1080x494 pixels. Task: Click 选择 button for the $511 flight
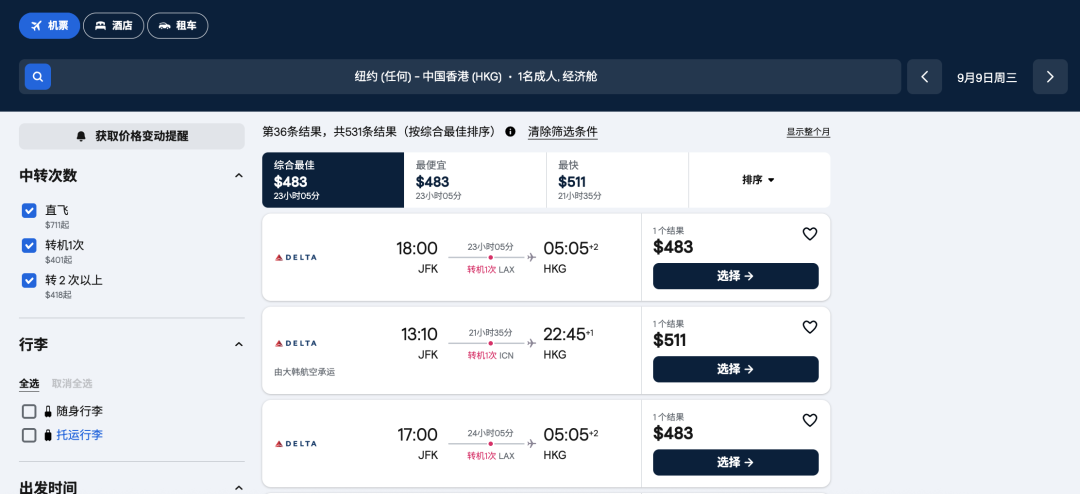[735, 369]
